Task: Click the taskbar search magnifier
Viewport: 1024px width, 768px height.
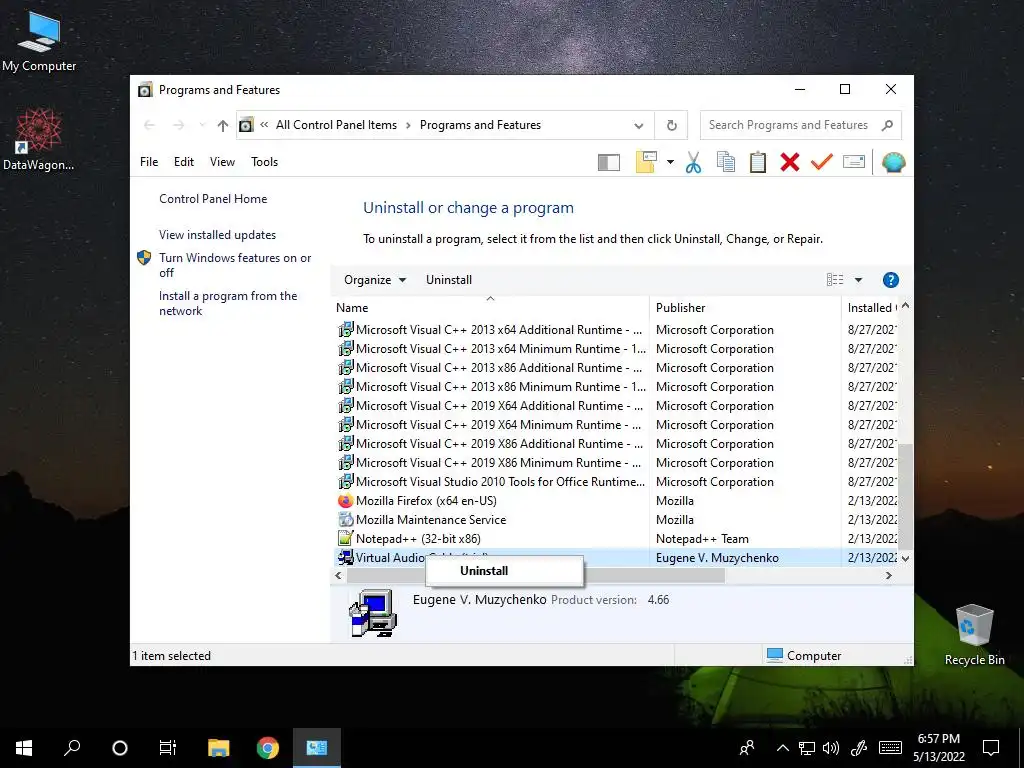Action: point(72,748)
